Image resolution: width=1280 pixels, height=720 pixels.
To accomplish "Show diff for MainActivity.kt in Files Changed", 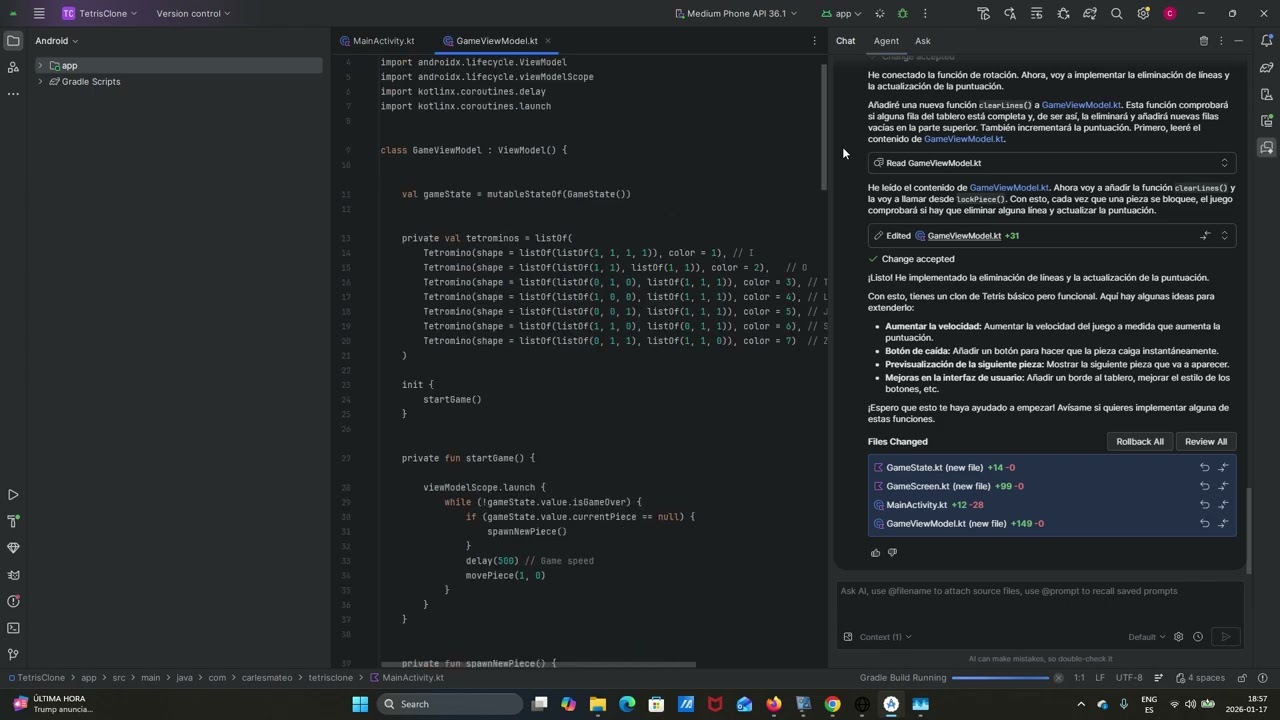I will [1223, 505].
